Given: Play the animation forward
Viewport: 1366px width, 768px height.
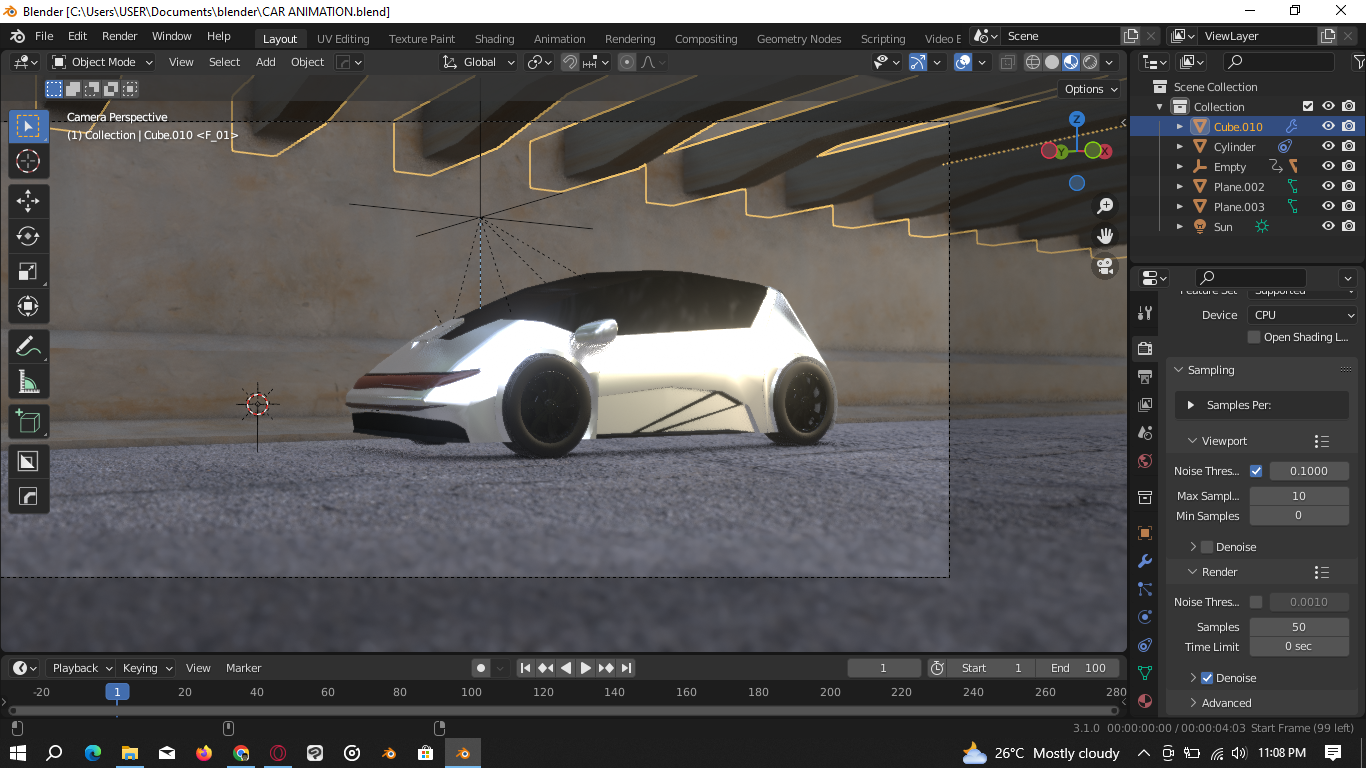Looking at the screenshot, I should (x=586, y=668).
